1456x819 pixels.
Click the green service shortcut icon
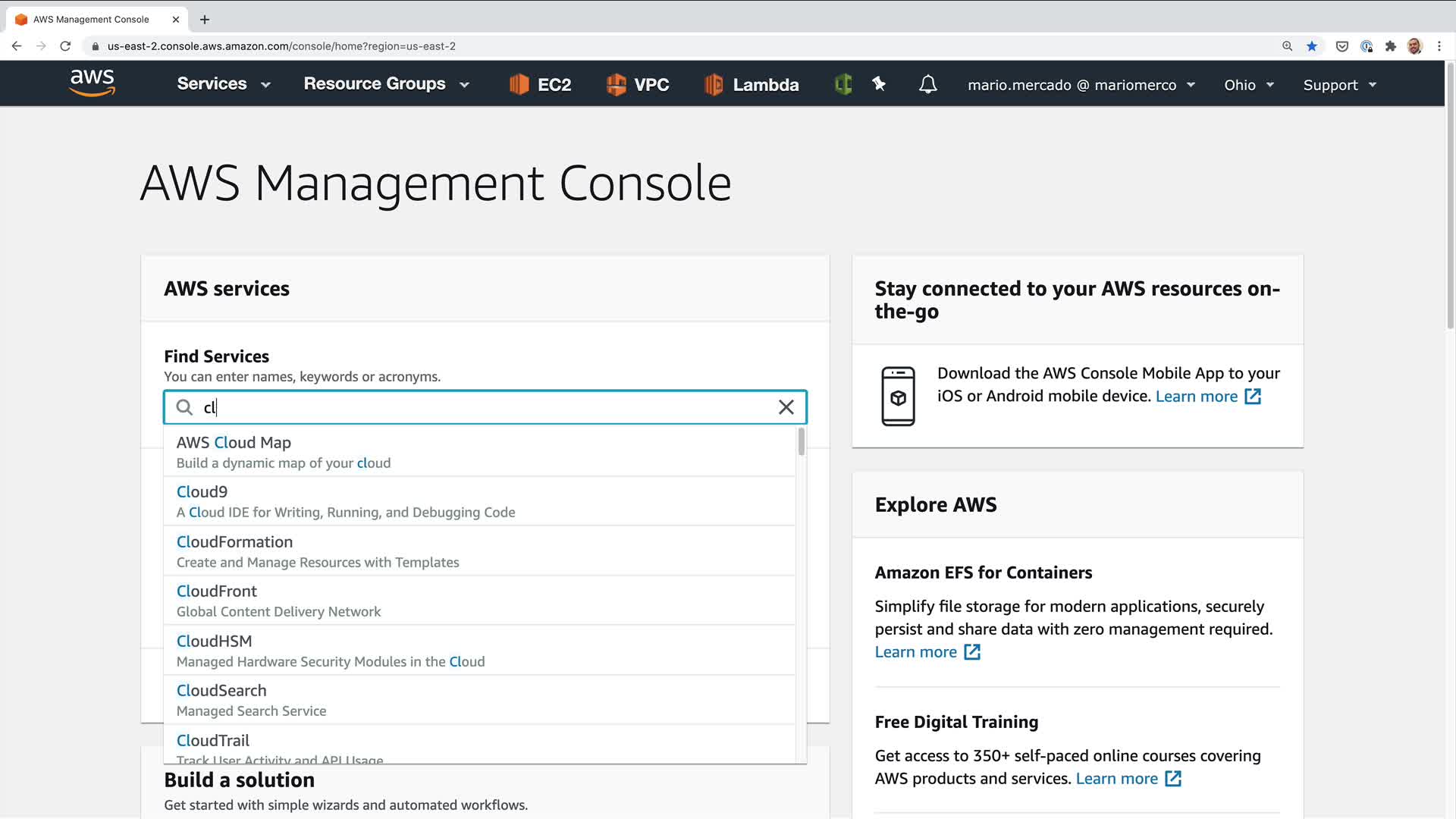(843, 84)
